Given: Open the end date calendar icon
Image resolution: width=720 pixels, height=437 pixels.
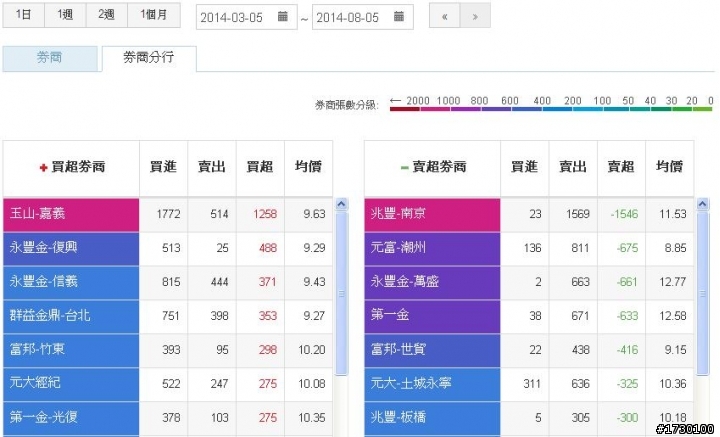Looking at the screenshot, I should pos(399,17).
